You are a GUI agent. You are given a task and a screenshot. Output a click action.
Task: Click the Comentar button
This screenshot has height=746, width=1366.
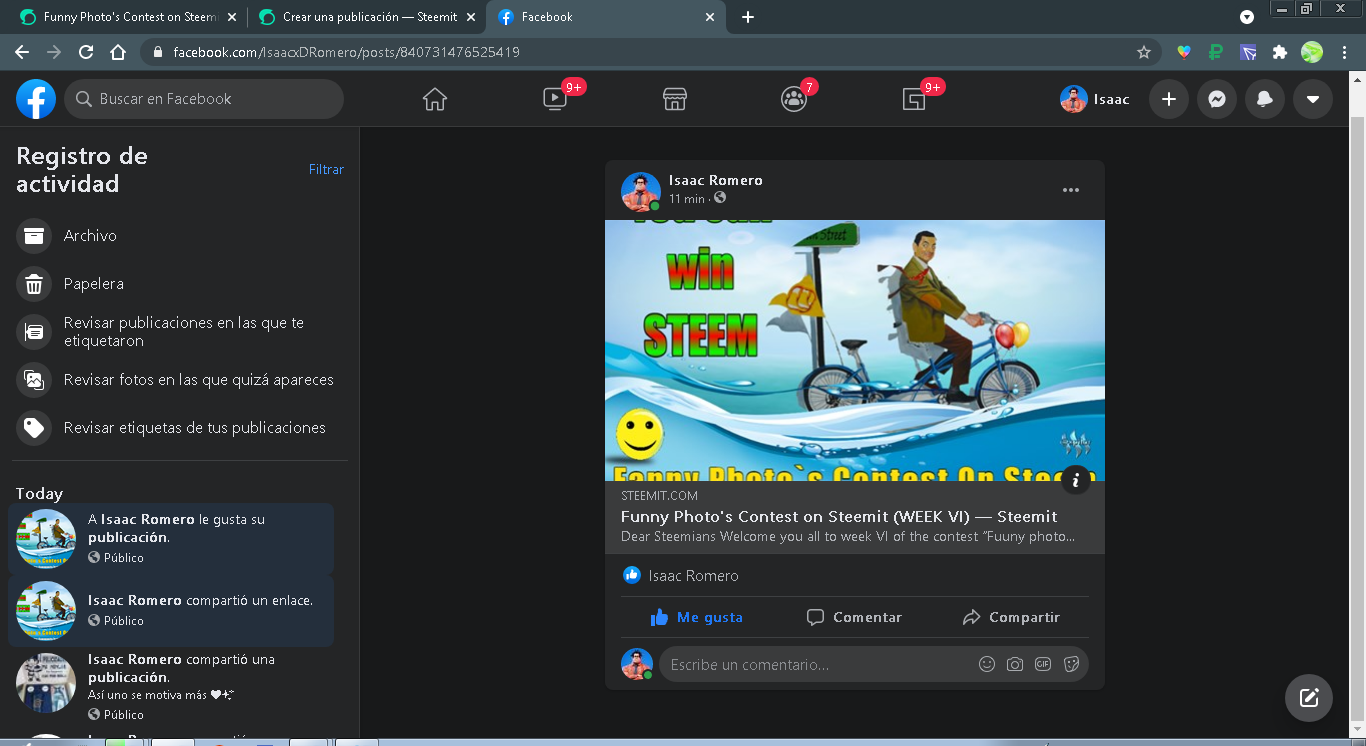[855, 618]
